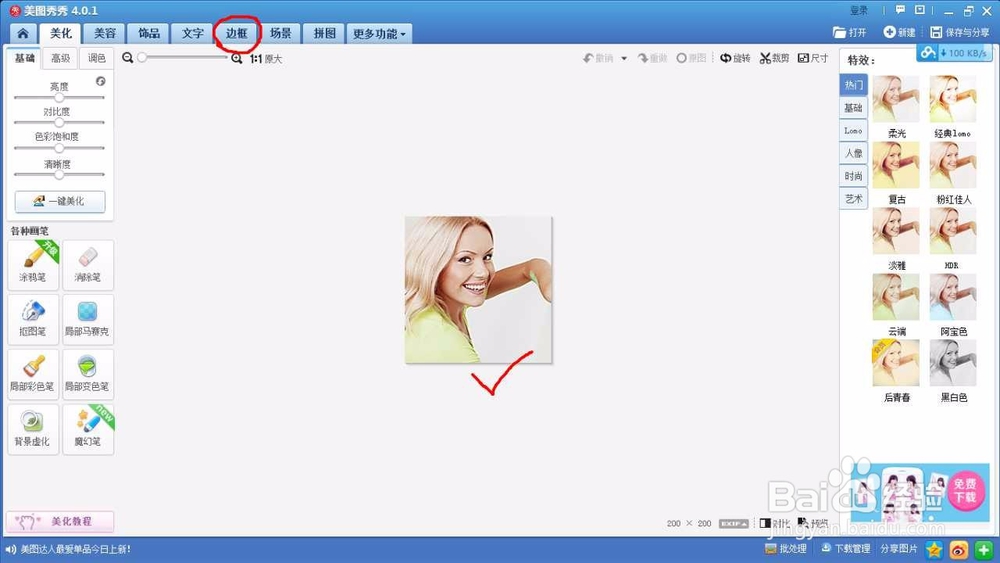Open a file with the 打开 folder button
Viewport: 1000px width, 563px height.
(x=849, y=32)
